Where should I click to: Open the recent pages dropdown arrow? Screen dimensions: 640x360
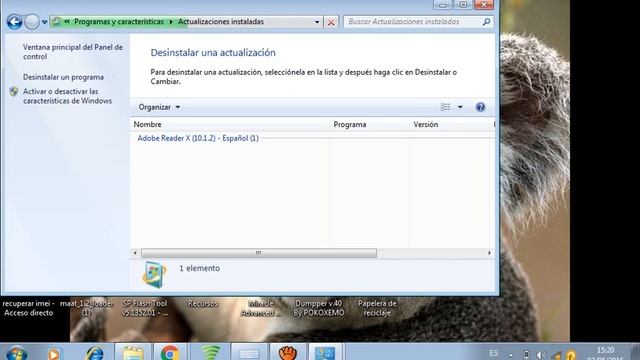pos(44,22)
